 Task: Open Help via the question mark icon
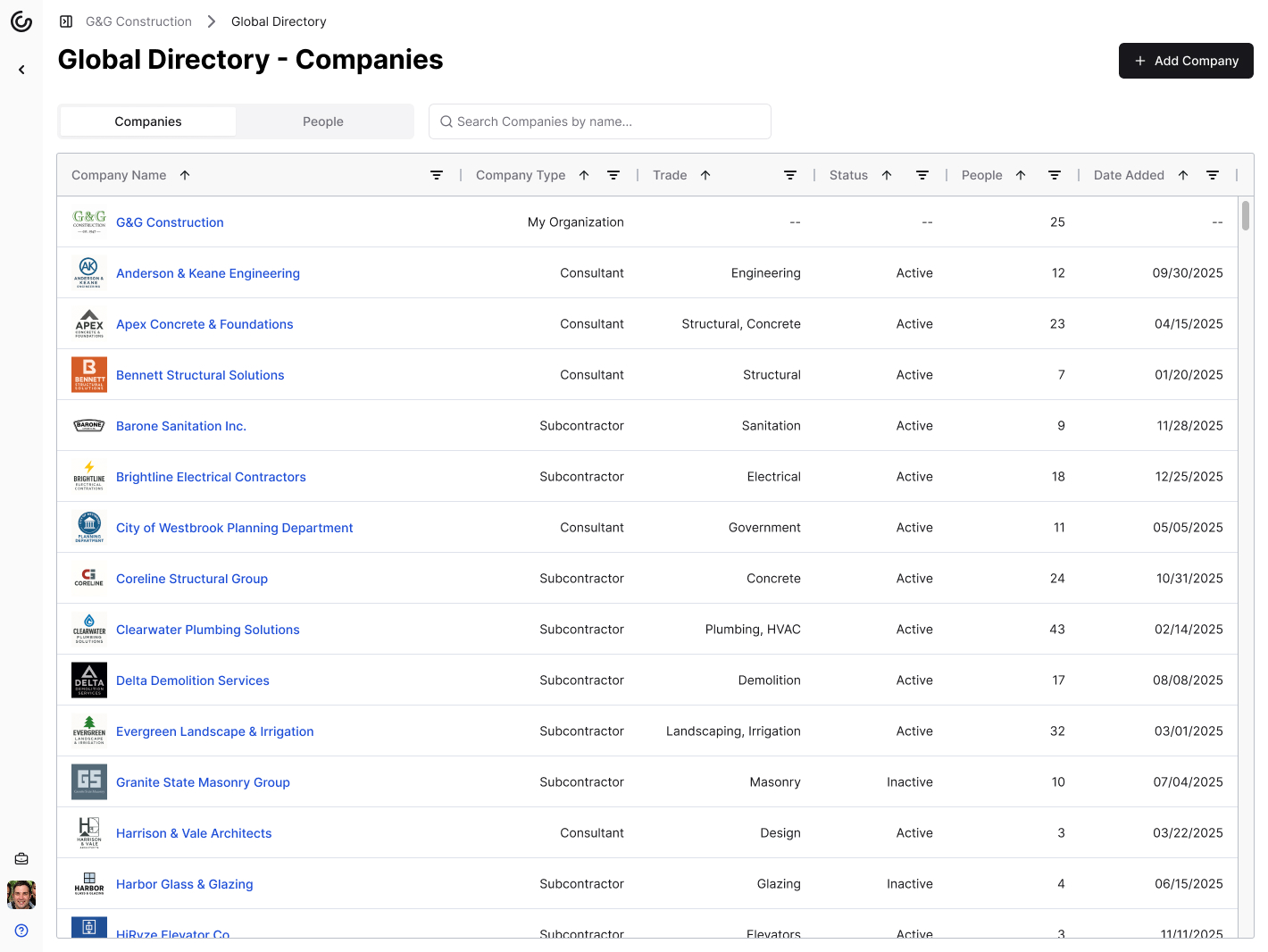point(21,930)
